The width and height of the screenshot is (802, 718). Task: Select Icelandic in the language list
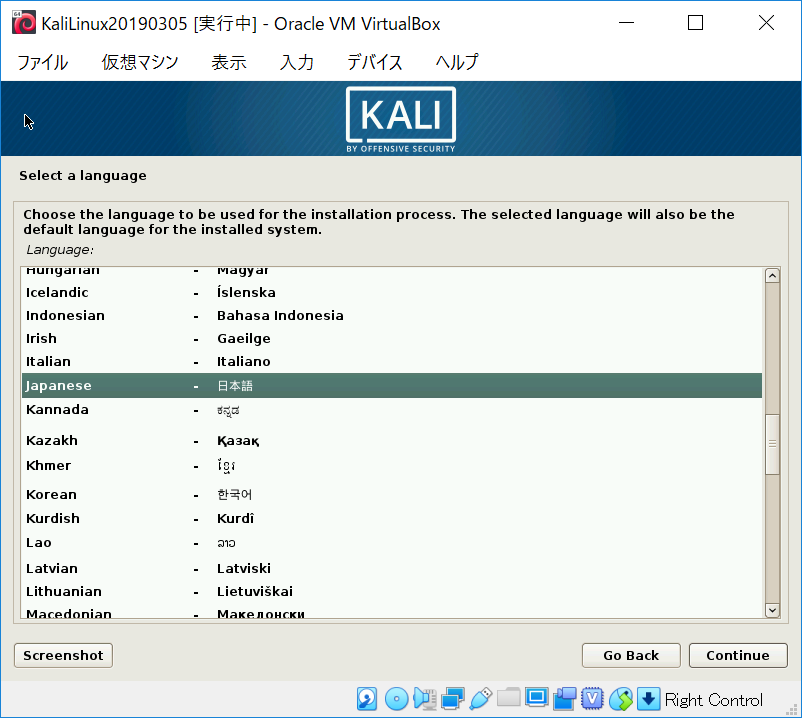tap(392, 293)
